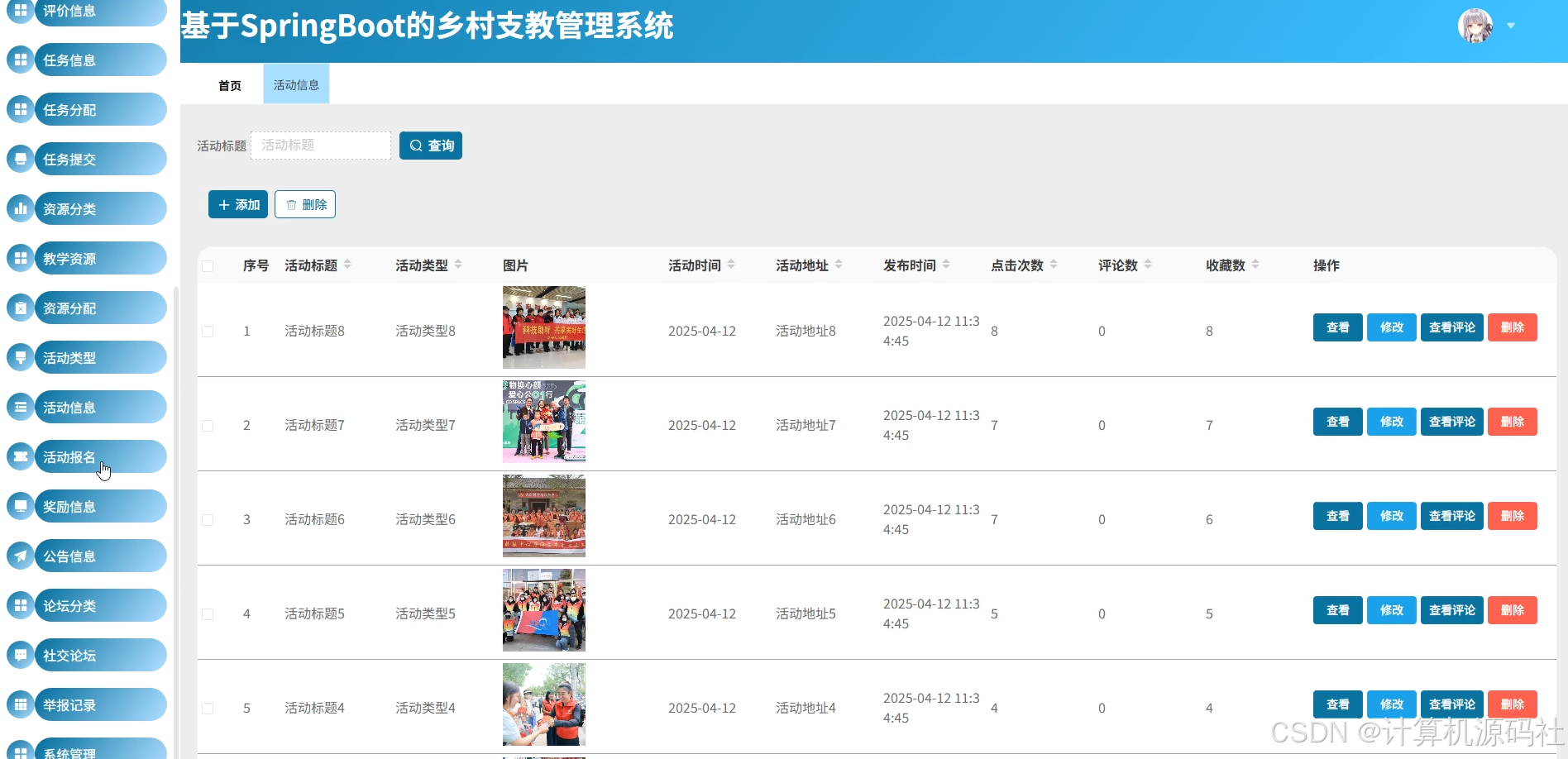Sort by 活动标题 column arrows
Viewport: 1568px width, 759px height.
coord(347,265)
